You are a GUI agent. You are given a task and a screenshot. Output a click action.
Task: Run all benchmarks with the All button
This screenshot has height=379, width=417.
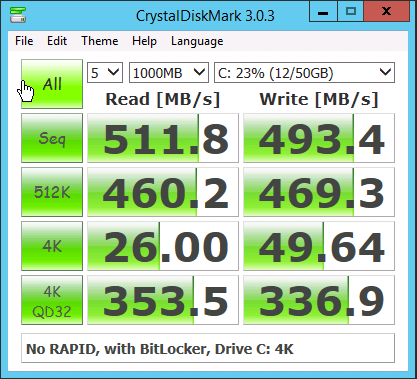[x=52, y=84]
